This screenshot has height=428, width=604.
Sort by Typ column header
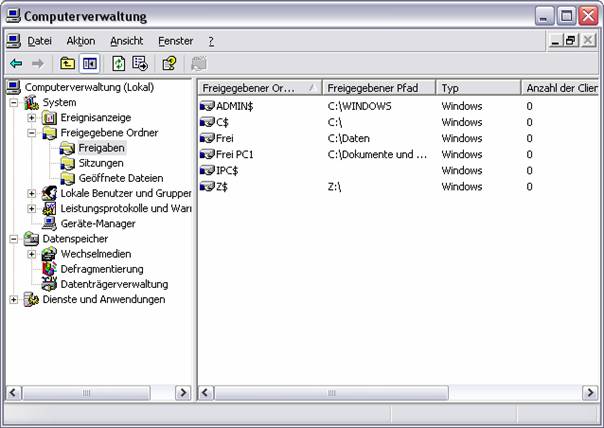coord(478,88)
